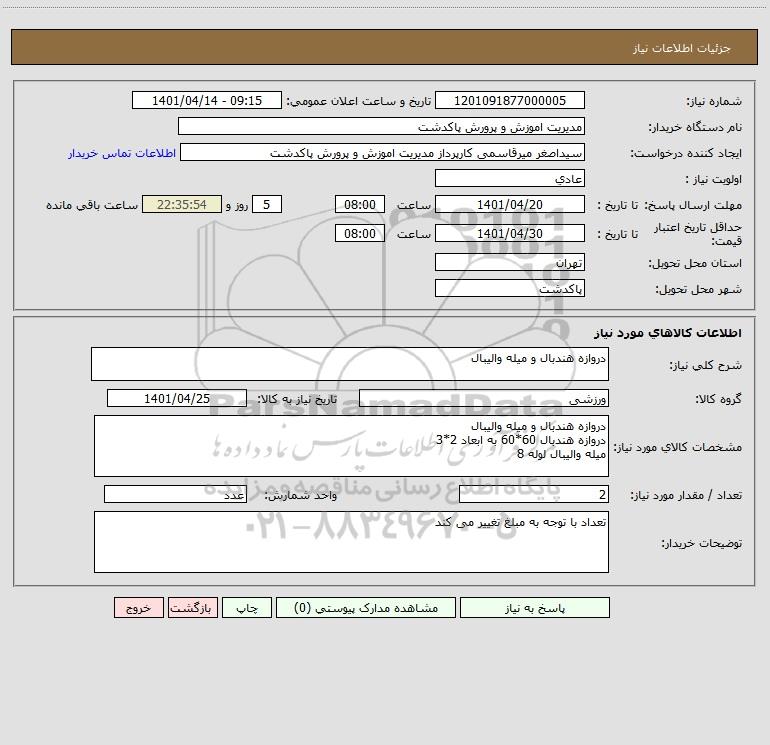Click the تاریخ و ساعت اعلان عمومی label
This screenshot has height=745, width=770.
coord(359,101)
